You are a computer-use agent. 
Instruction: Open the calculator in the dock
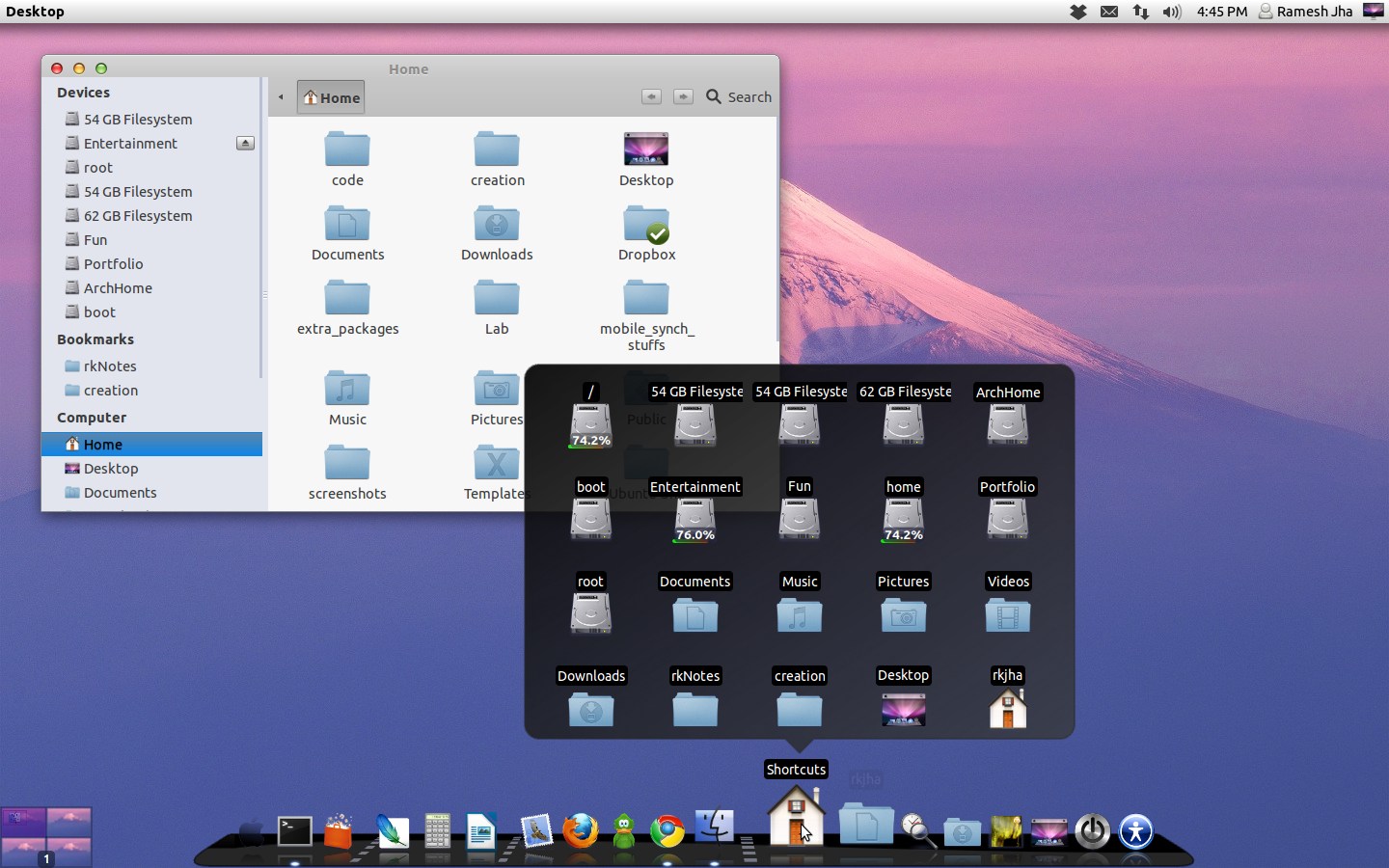pos(437,830)
